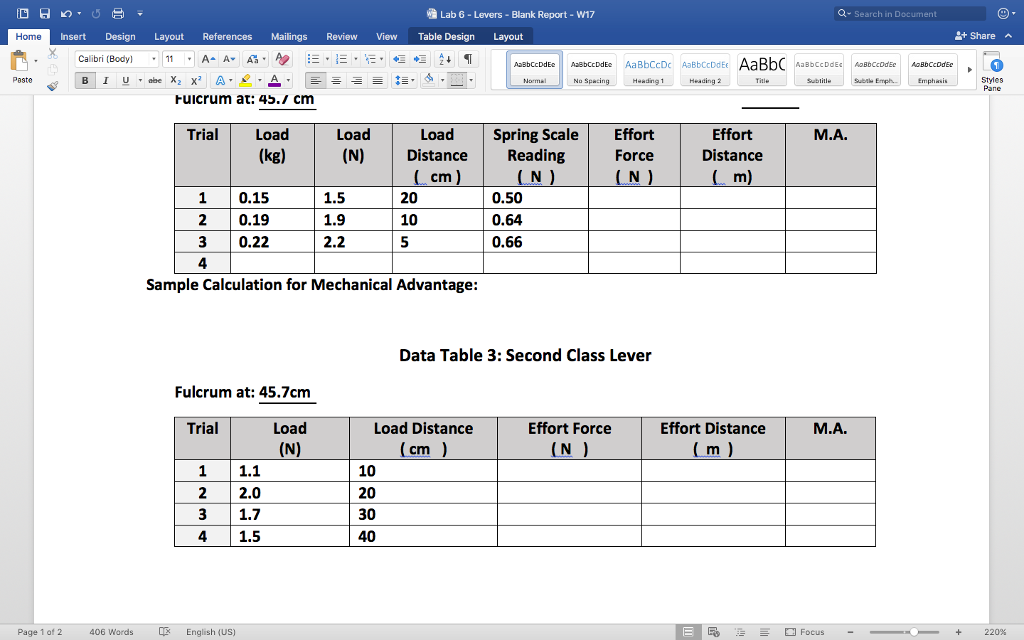Image resolution: width=1024 pixels, height=640 pixels.
Task: Toggle paragraph marks visibility
Action: 468,60
